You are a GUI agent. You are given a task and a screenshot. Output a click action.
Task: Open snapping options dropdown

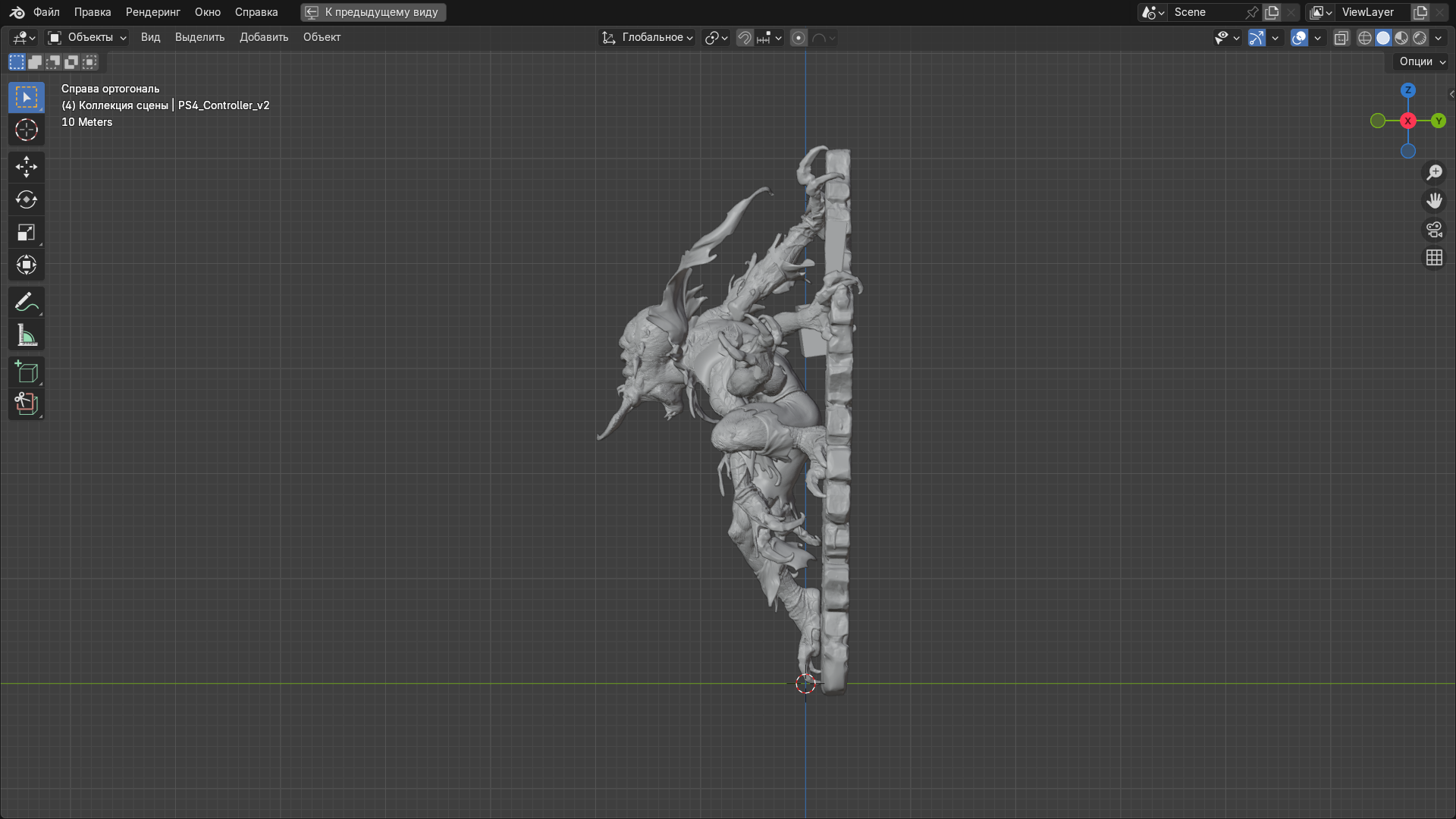pos(770,38)
